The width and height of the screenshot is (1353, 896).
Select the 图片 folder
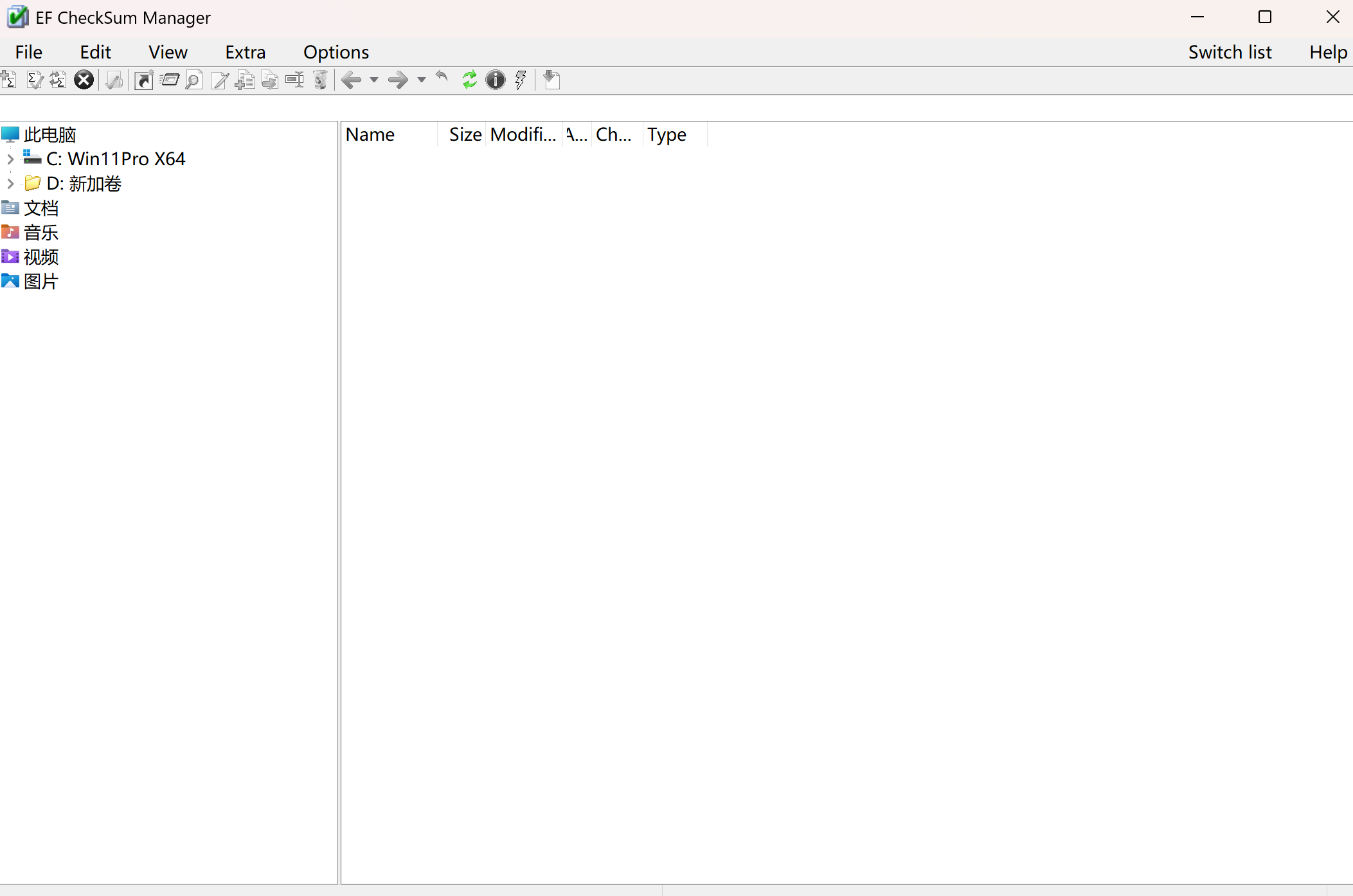[x=41, y=282]
